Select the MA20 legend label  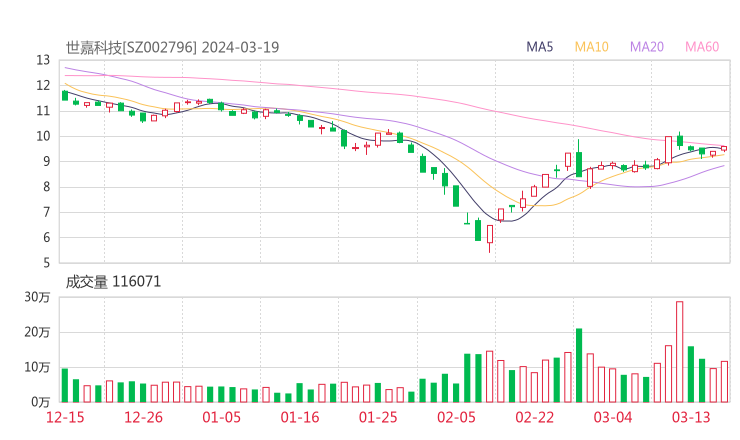coord(647,47)
